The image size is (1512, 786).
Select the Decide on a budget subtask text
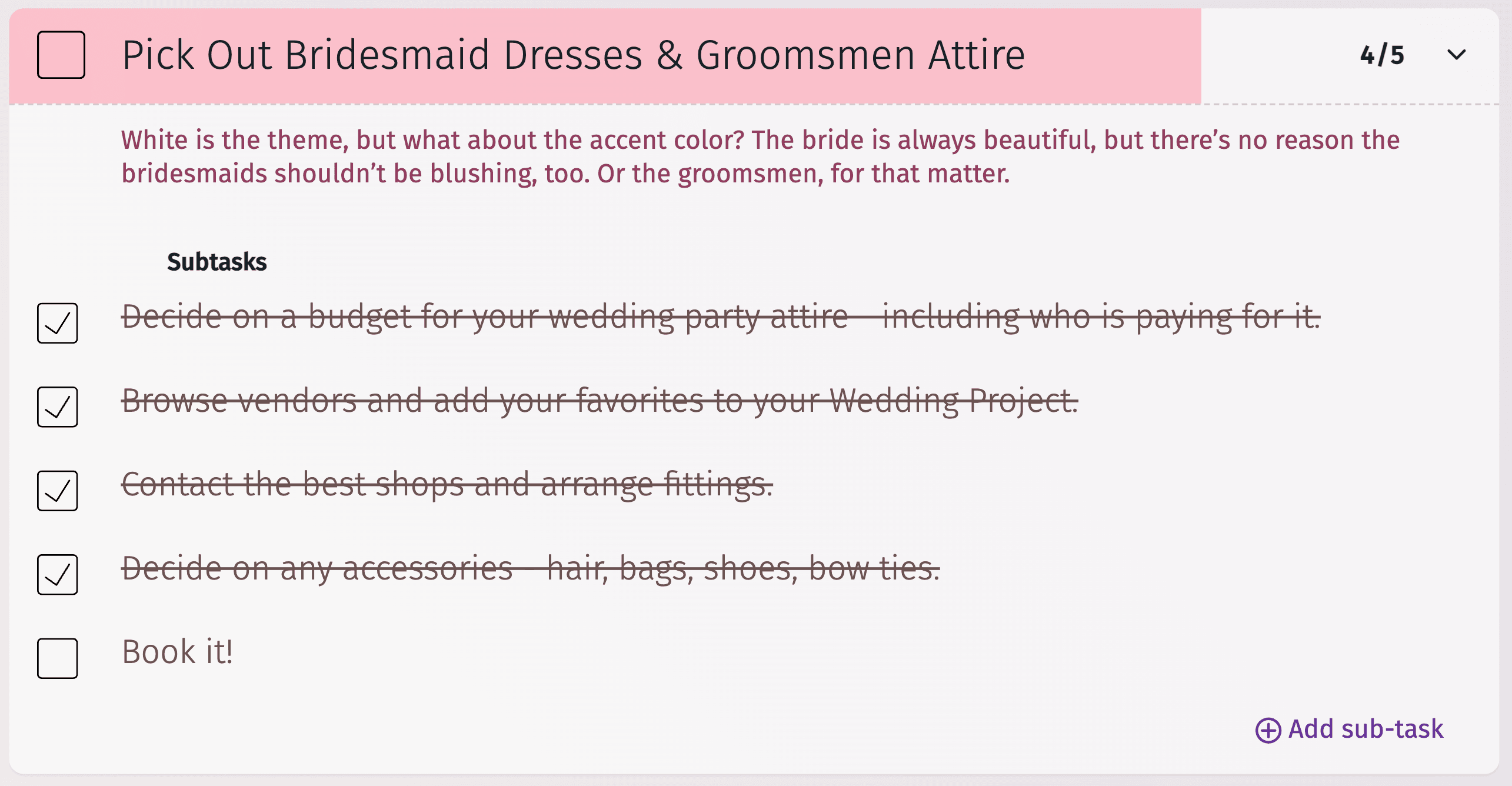click(x=720, y=317)
